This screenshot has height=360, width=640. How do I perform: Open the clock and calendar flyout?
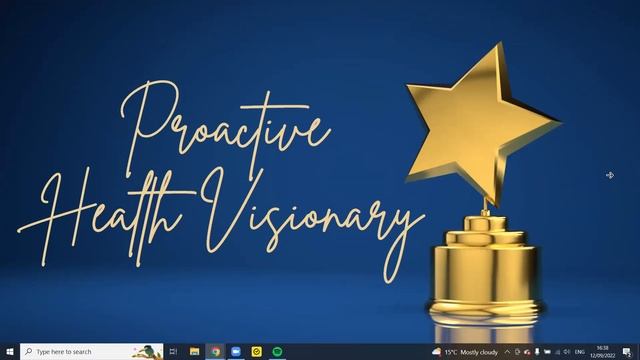click(x=602, y=352)
